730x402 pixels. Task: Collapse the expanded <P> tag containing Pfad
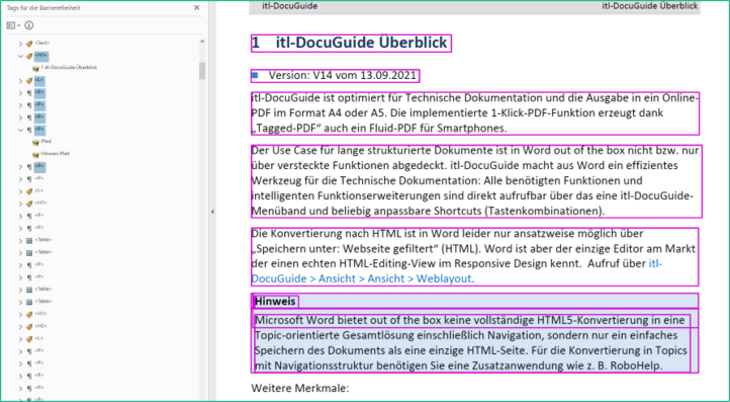[20, 130]
